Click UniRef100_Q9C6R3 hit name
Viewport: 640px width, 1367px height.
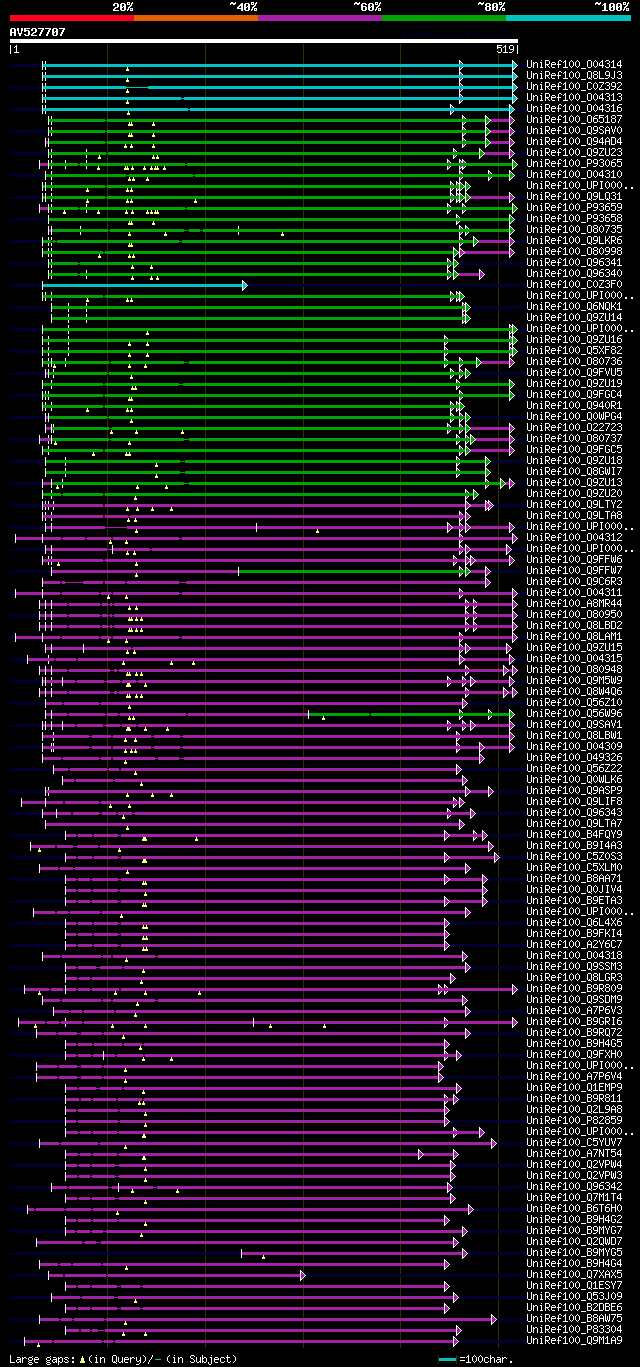(x=574, y=581)
